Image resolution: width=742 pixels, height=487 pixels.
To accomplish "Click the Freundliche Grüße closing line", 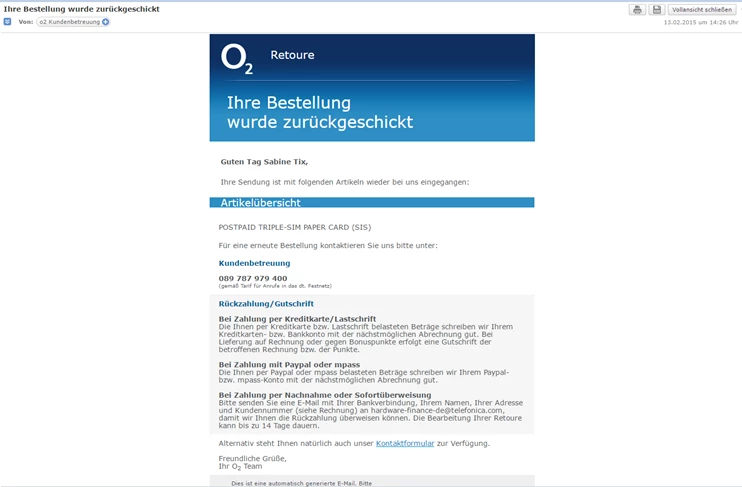I will coord(253,459).
